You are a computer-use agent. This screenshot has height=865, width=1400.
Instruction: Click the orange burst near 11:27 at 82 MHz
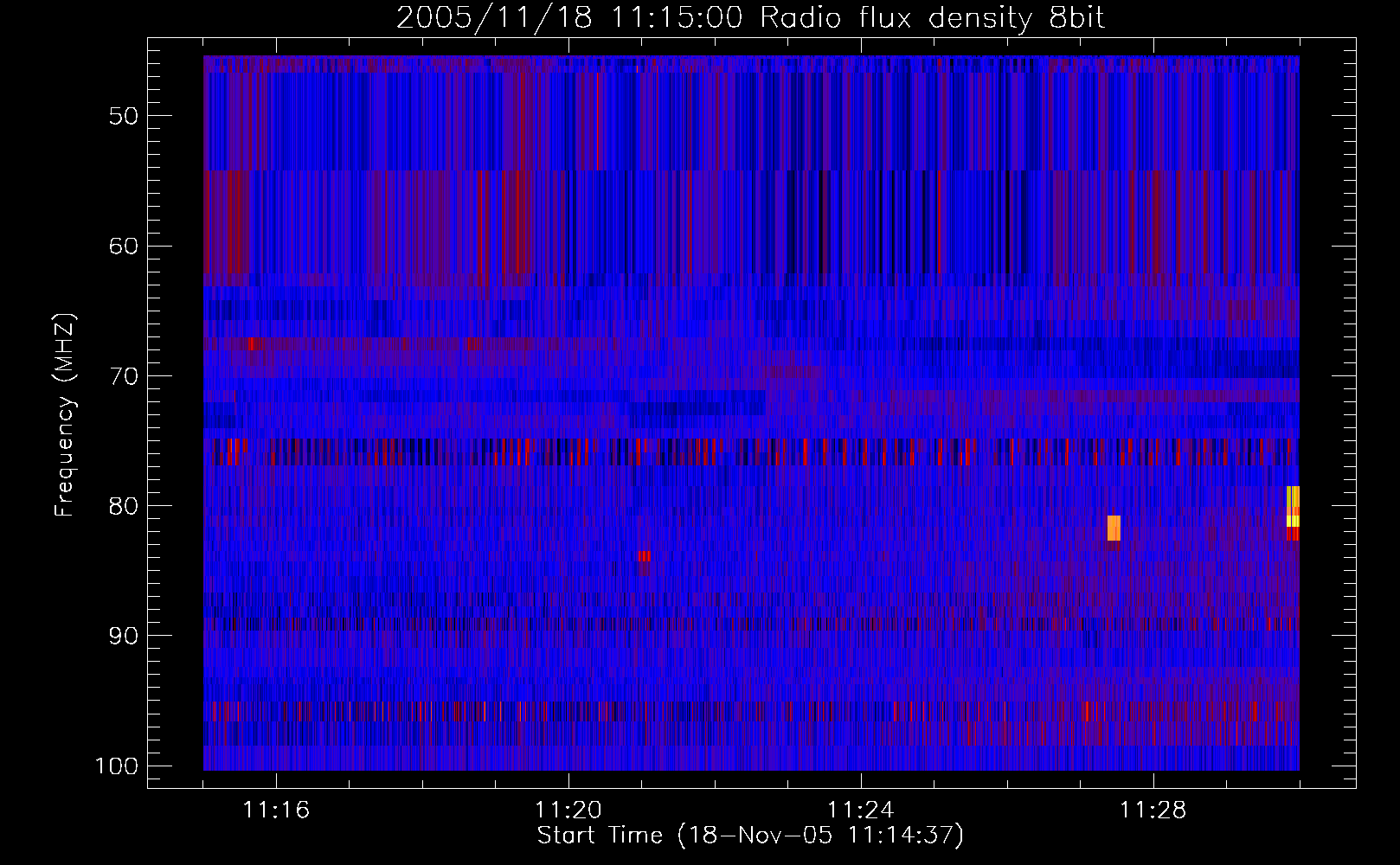click(x=1114, y=528)
